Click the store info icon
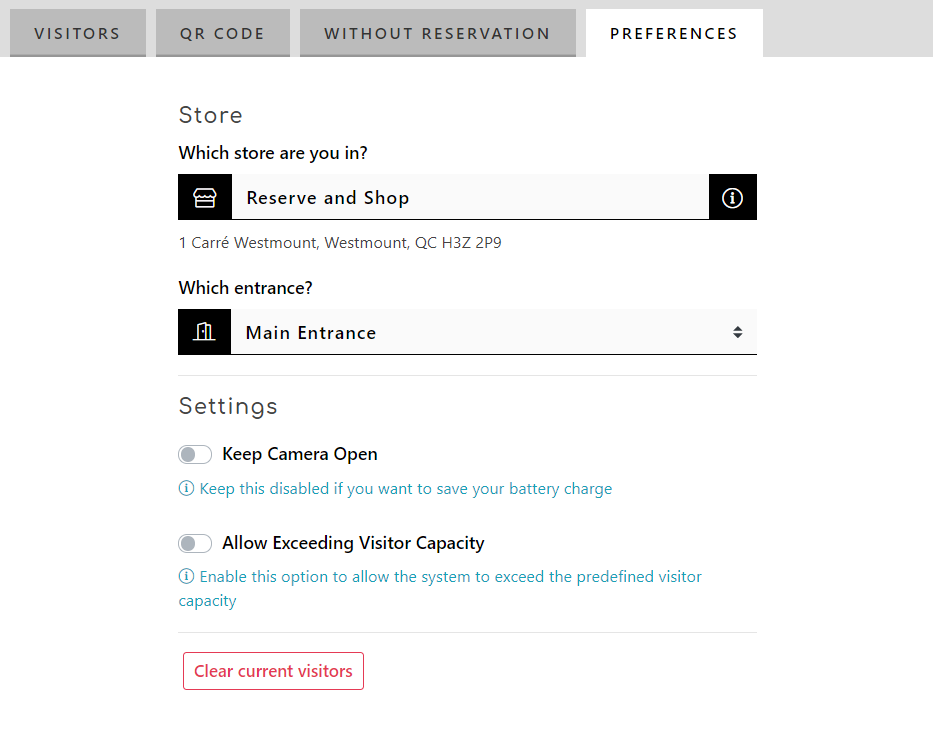 (732, 198)
